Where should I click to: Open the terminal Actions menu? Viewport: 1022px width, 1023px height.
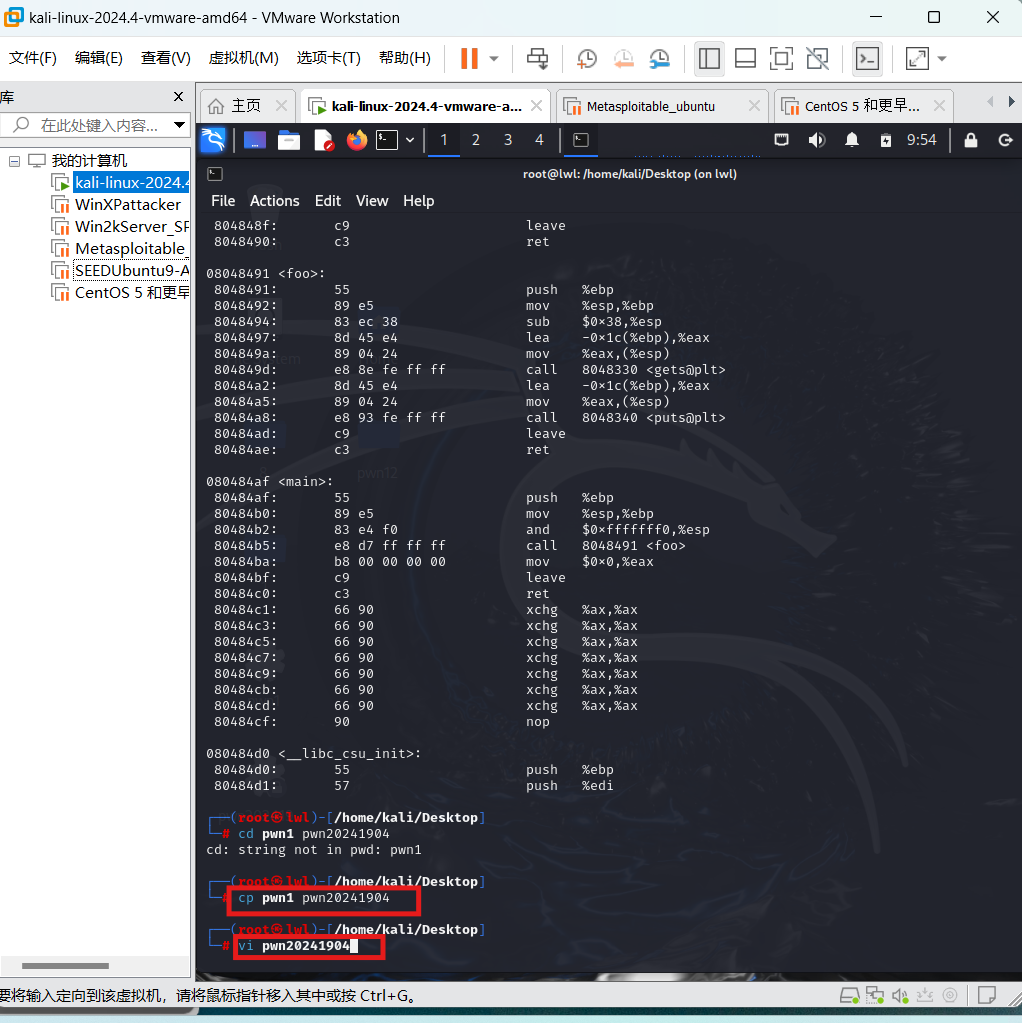pos(275,201)
